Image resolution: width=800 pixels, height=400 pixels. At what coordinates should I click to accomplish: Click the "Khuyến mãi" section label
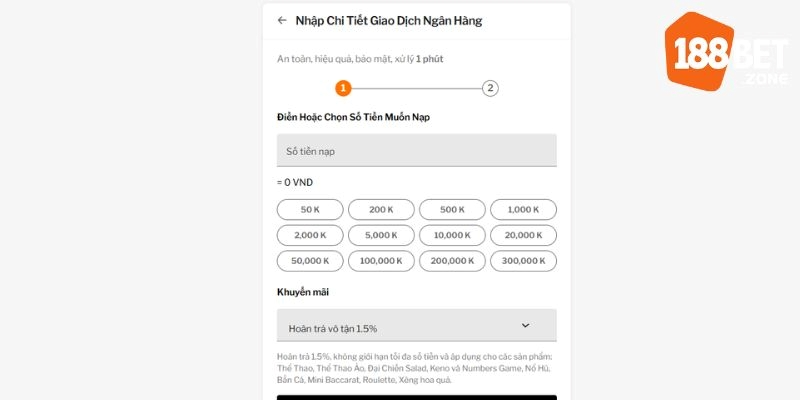tap(303, 292)
